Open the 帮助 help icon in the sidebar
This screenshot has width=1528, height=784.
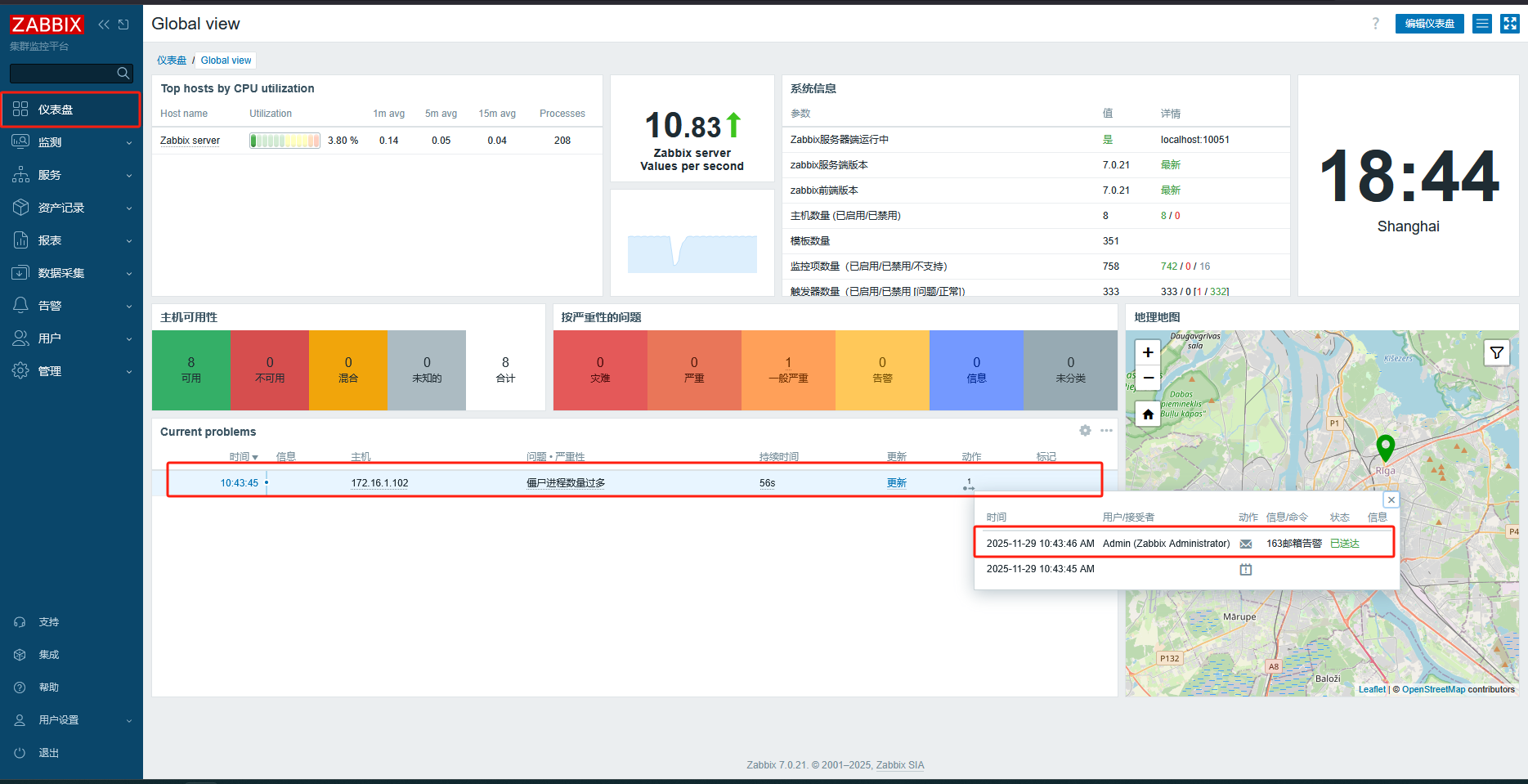tap(20, 688)
